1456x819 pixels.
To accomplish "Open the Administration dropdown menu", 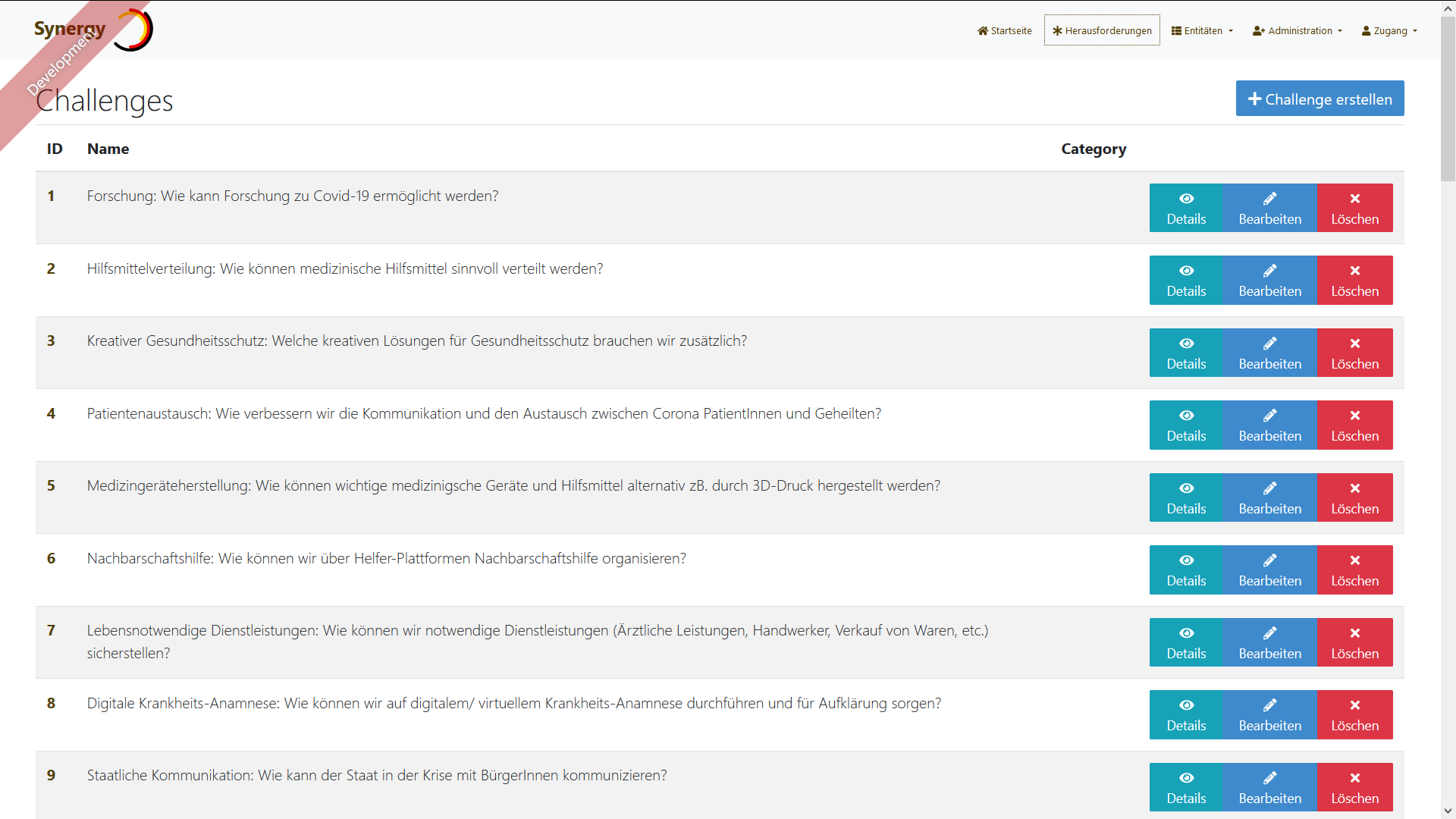I will [x=1297, y=30].
